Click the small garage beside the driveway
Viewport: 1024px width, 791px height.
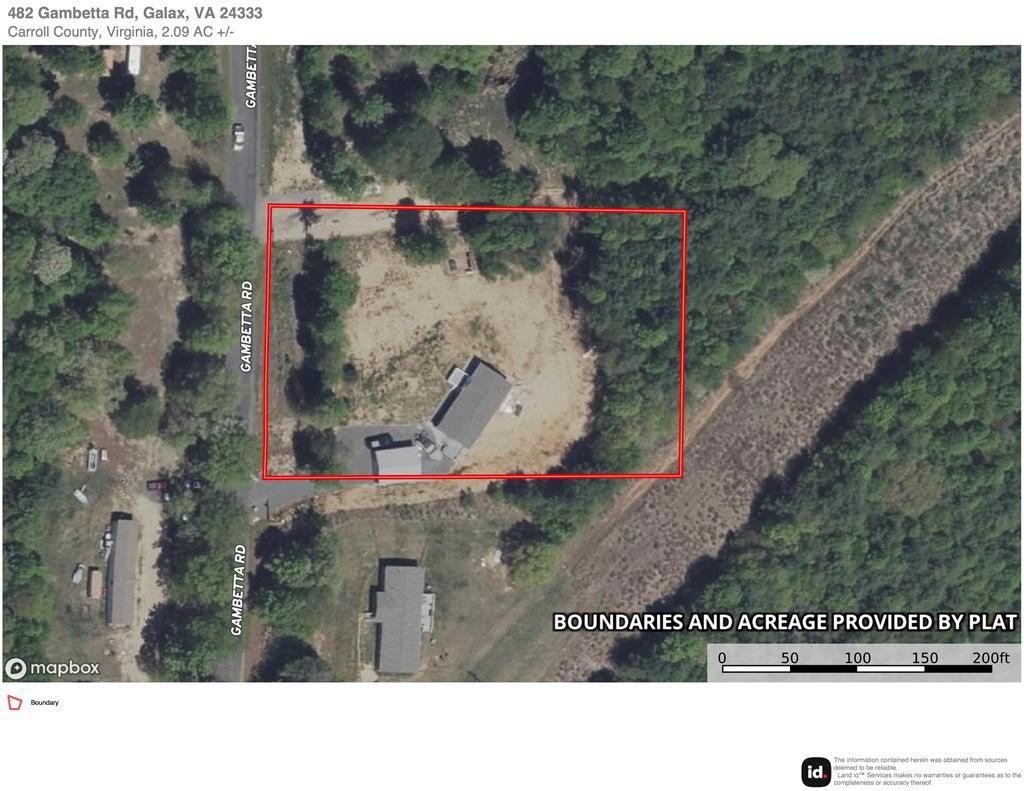tap(397, 460)
